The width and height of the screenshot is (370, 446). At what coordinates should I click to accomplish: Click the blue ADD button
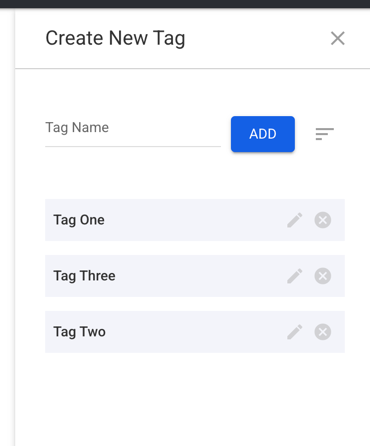[x=263, y=134]
